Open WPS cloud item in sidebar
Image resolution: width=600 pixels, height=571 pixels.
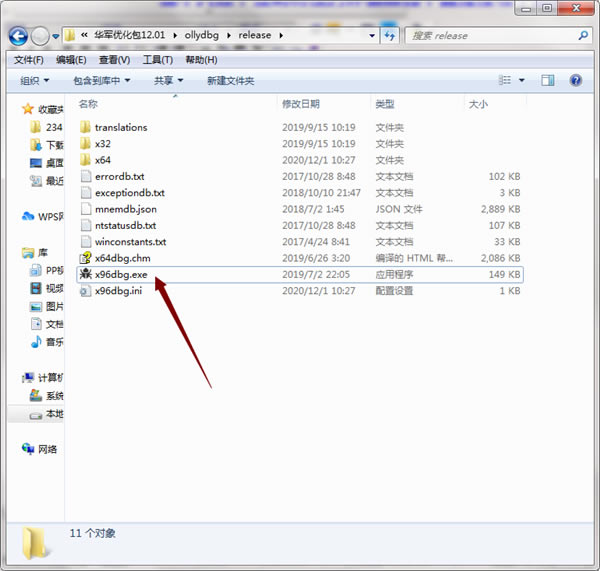[51, 217]
